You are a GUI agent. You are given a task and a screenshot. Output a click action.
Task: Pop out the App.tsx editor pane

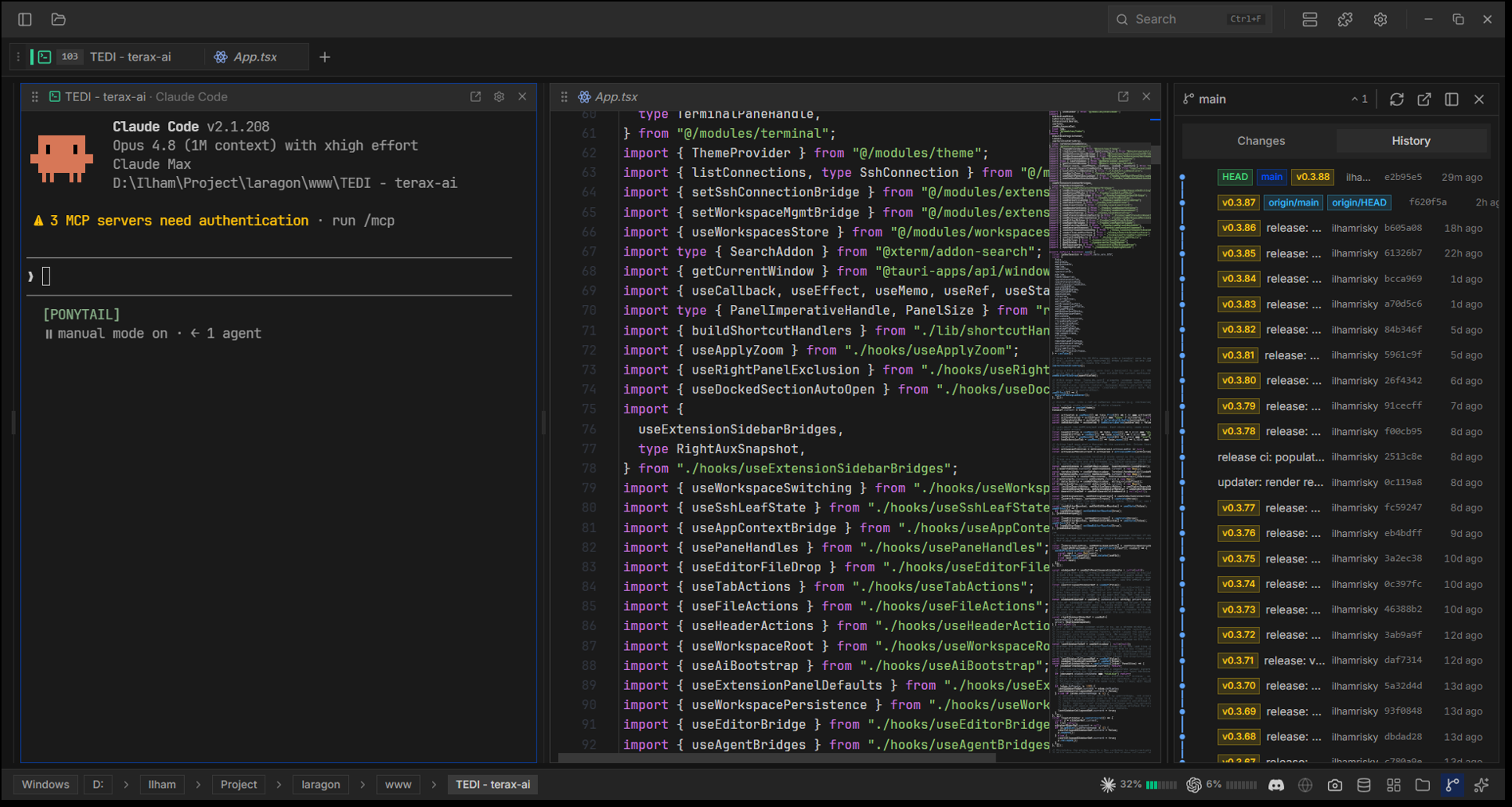click(x=1123, y=96)
